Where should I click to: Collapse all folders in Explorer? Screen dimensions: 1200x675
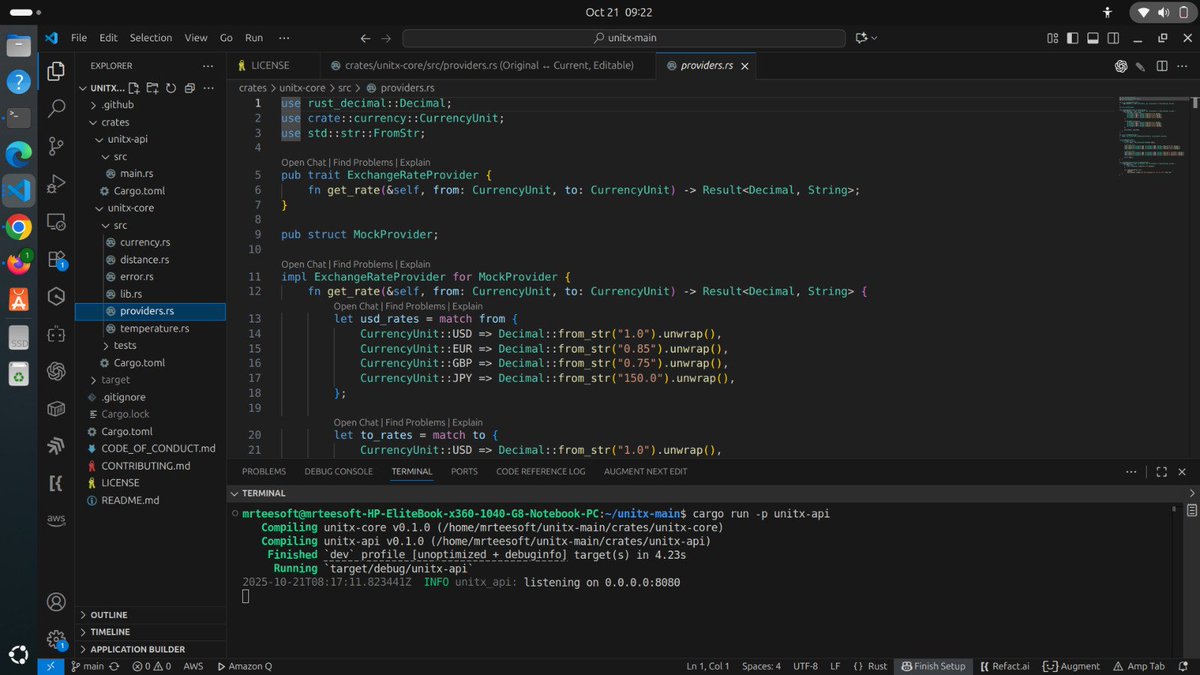click(x=188, y=88)
